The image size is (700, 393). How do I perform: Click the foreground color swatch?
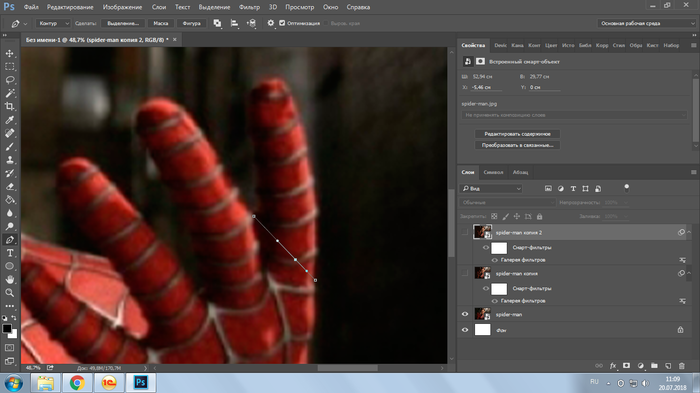pyautogui.click(x=7, y=329)
